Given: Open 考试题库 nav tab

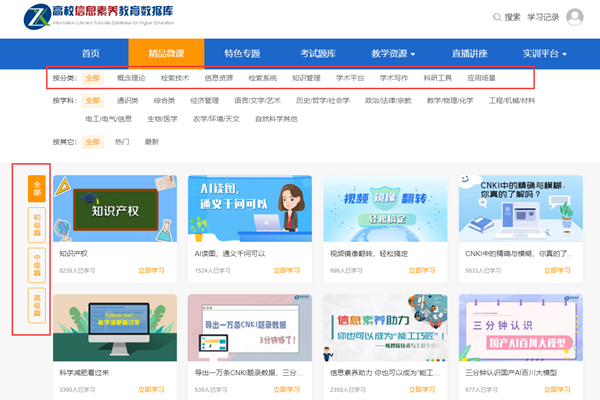Looking at the screenshot, I should [318, 54].
